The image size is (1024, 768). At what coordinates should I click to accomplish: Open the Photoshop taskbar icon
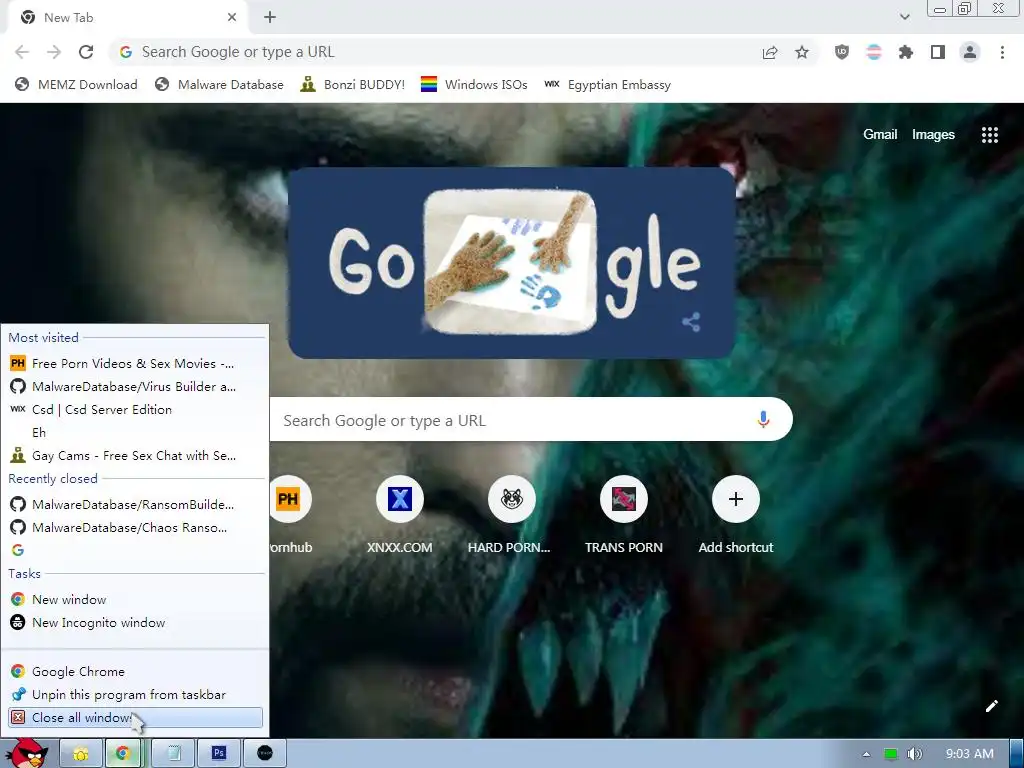[x=219, y=754]
